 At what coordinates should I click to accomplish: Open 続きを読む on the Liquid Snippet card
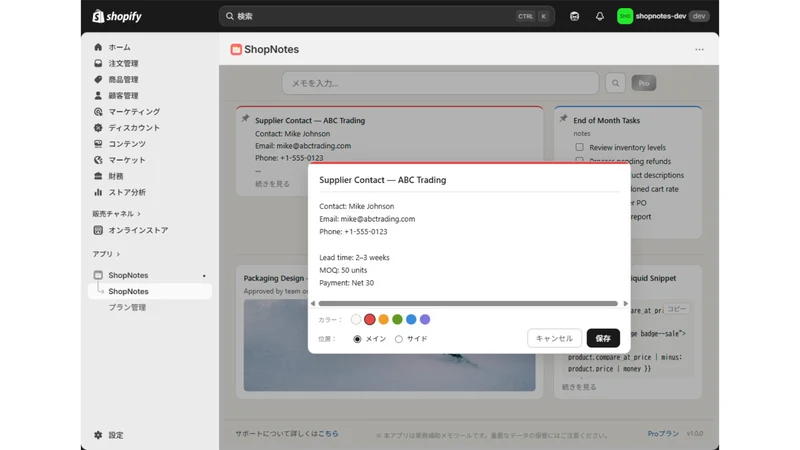579,387
